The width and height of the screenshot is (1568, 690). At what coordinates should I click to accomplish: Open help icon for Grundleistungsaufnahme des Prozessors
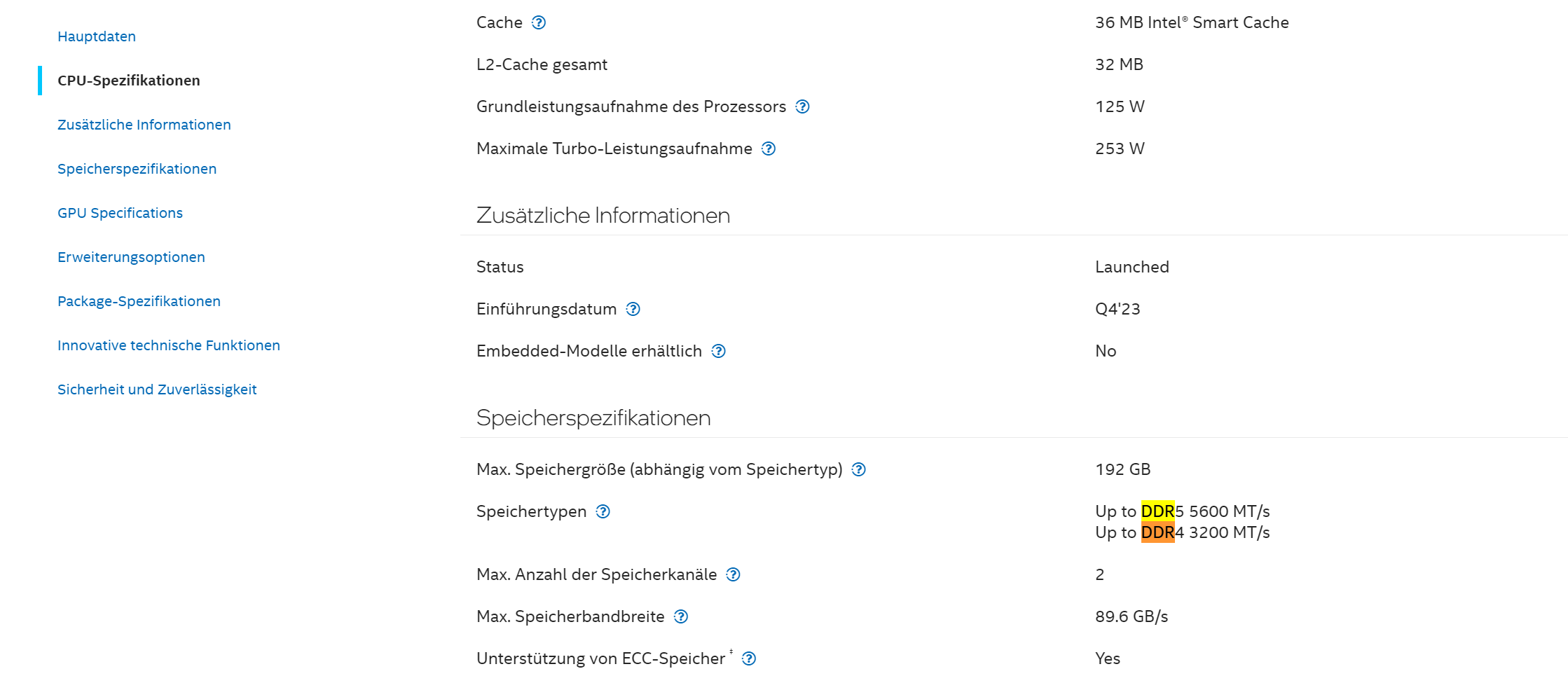click(x=802, y=106)
